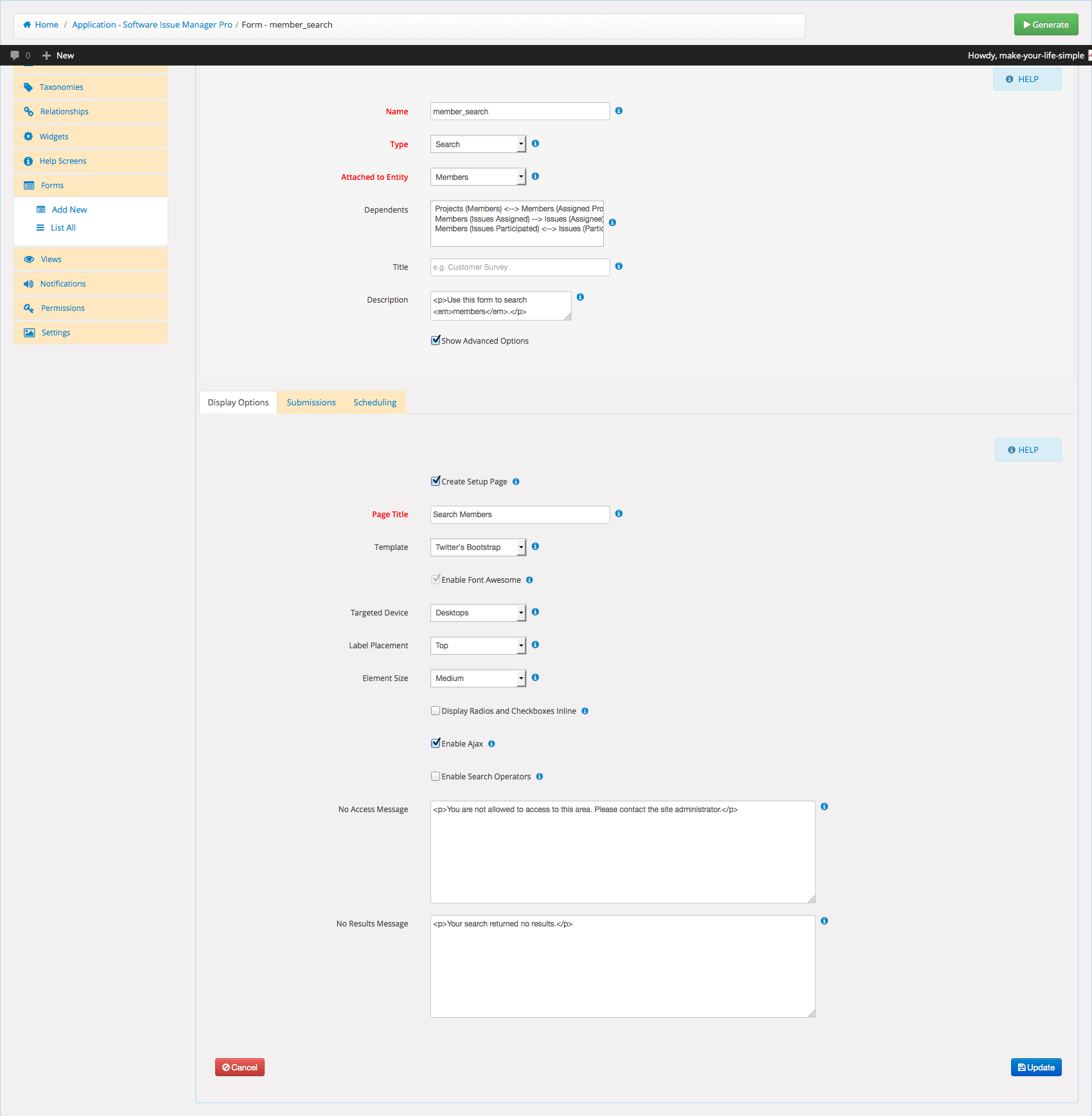This screenshot has height=1116, width=1092.
Task: Open Widgets via the gear icon
Action: 29,136
